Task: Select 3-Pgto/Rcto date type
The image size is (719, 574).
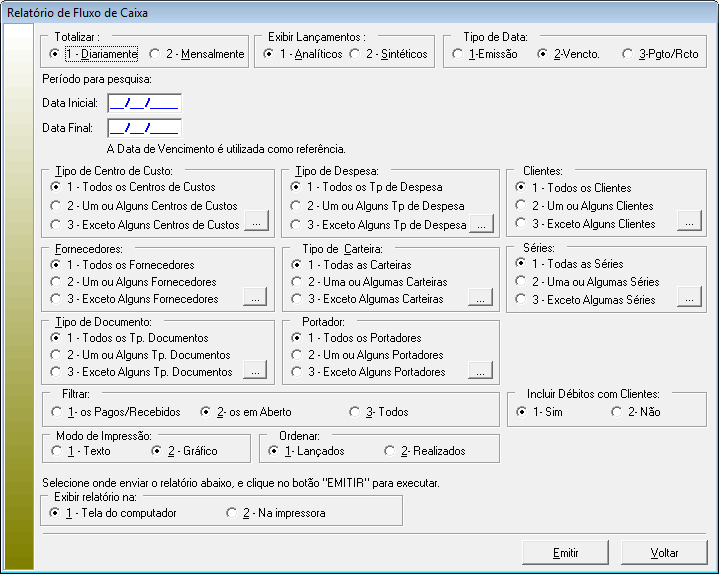Action: tap(628, 54)
